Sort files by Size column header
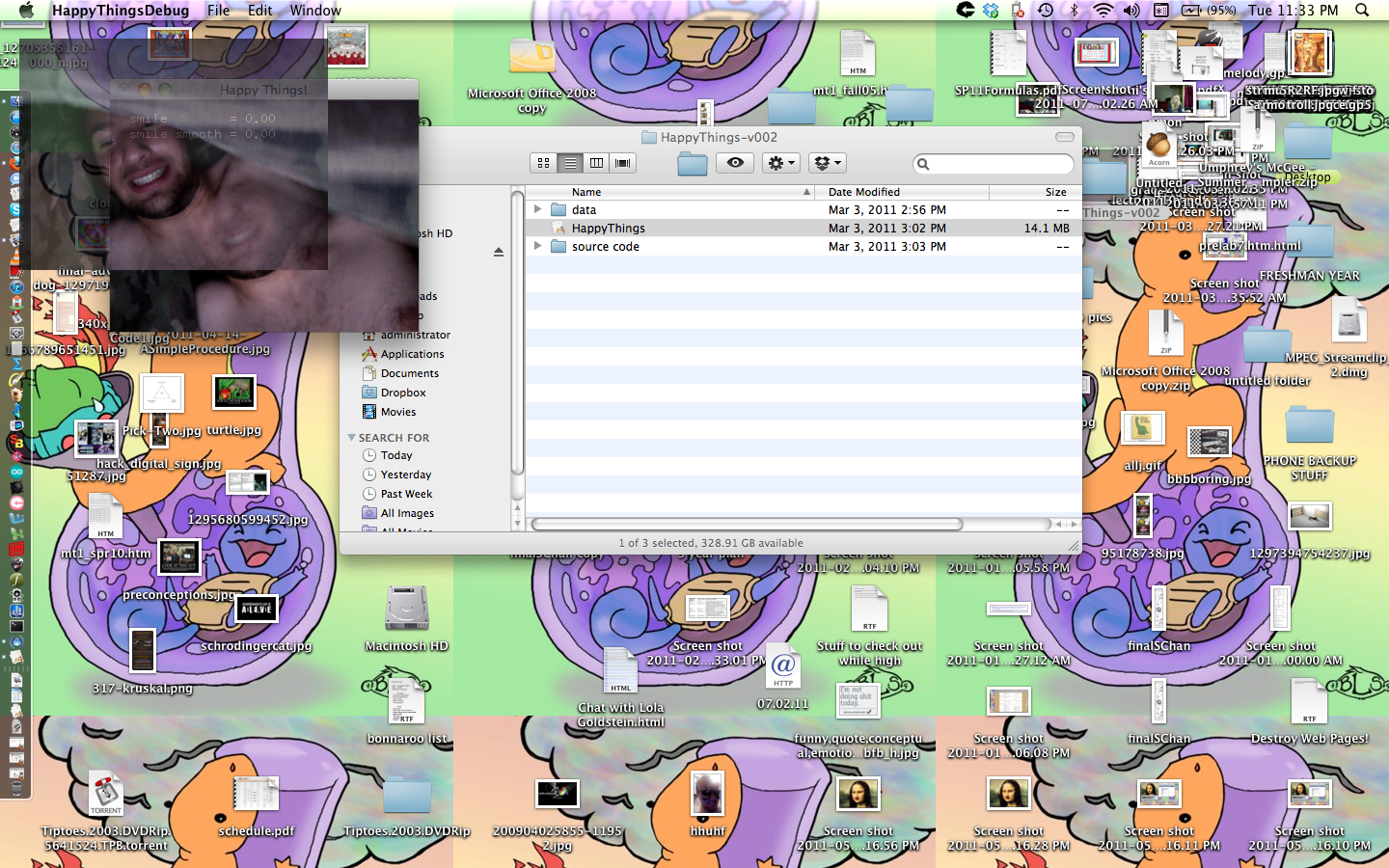1389x868 pixels. (x=1036, y=192)
